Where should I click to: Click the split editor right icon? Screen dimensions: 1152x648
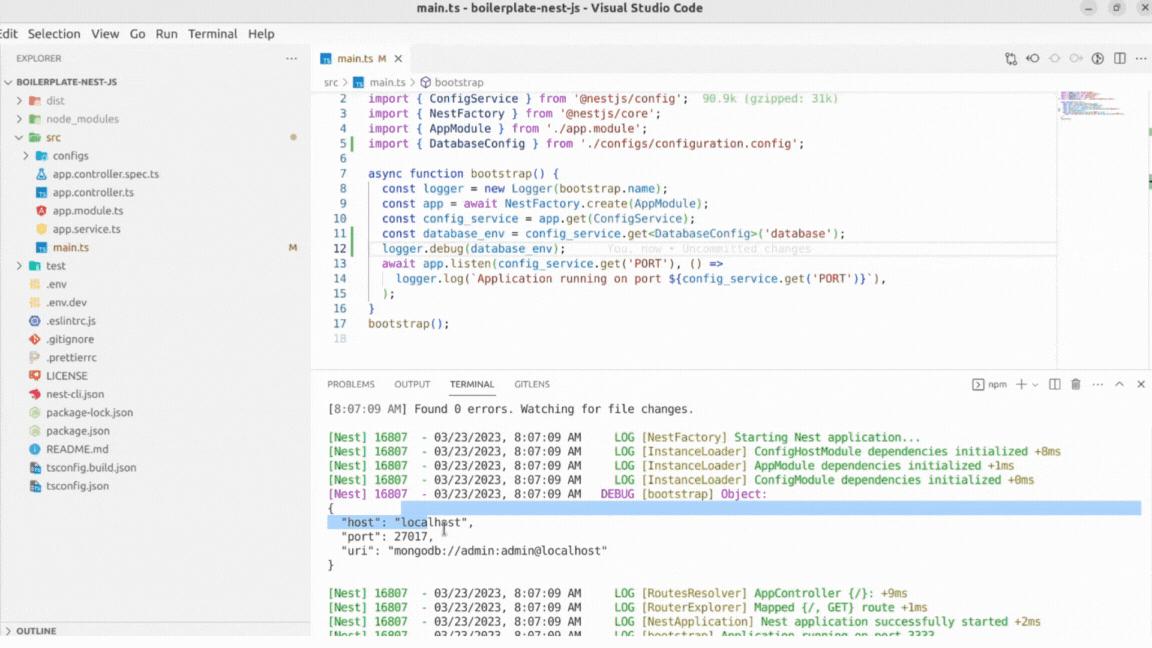[1120, 59]
